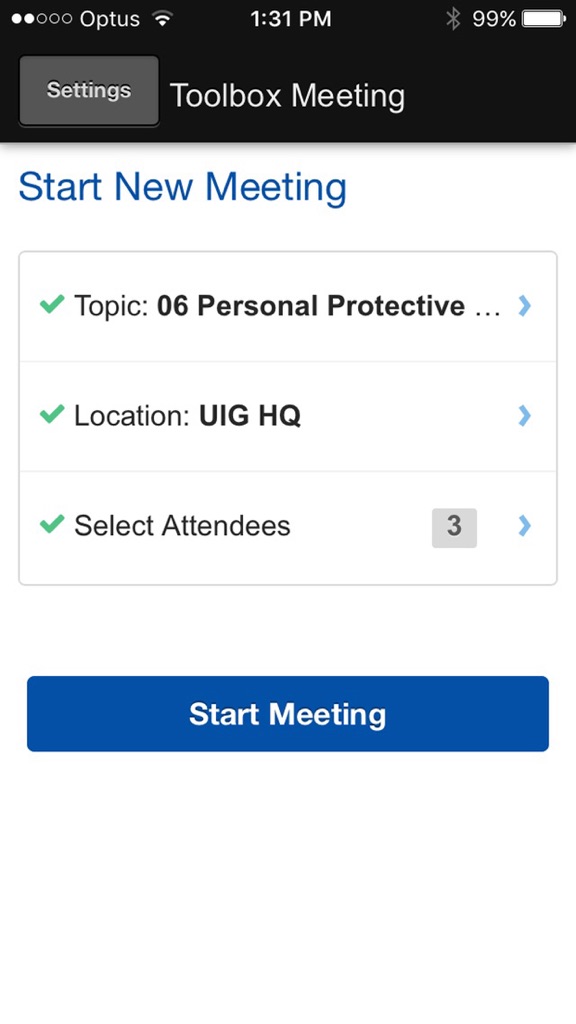
Task: Expand the Location row chevron
Action: coord(524,415)
